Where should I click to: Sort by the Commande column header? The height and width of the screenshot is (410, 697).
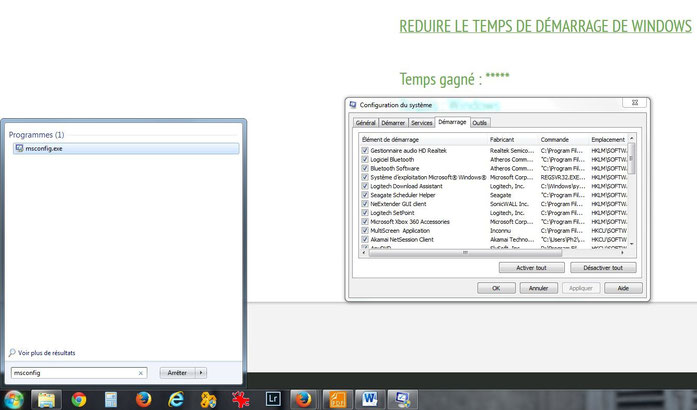(564, 139)
